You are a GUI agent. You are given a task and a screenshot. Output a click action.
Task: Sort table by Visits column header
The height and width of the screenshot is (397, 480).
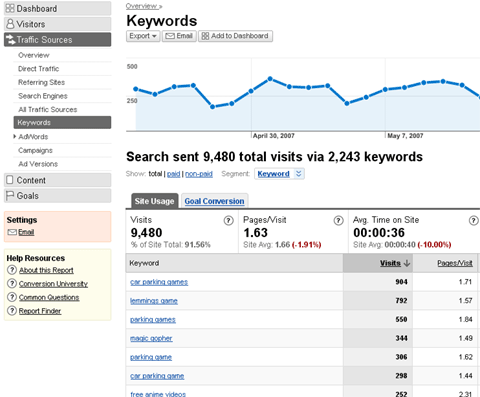click(x=390, y=263)
